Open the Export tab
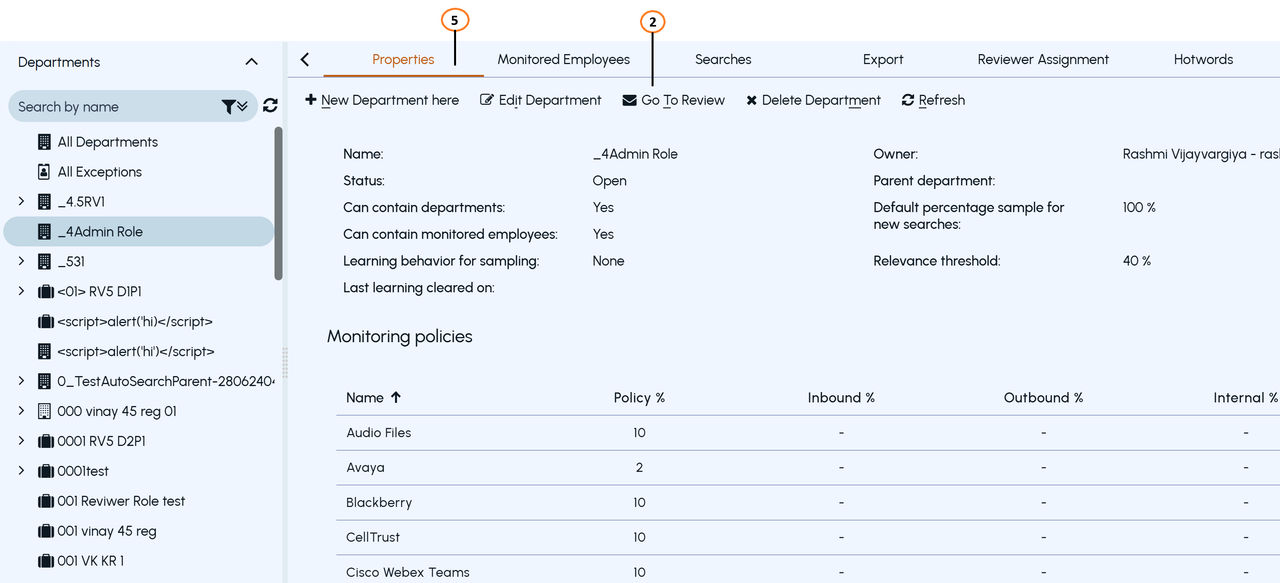1280x583 pixels. 883,60
